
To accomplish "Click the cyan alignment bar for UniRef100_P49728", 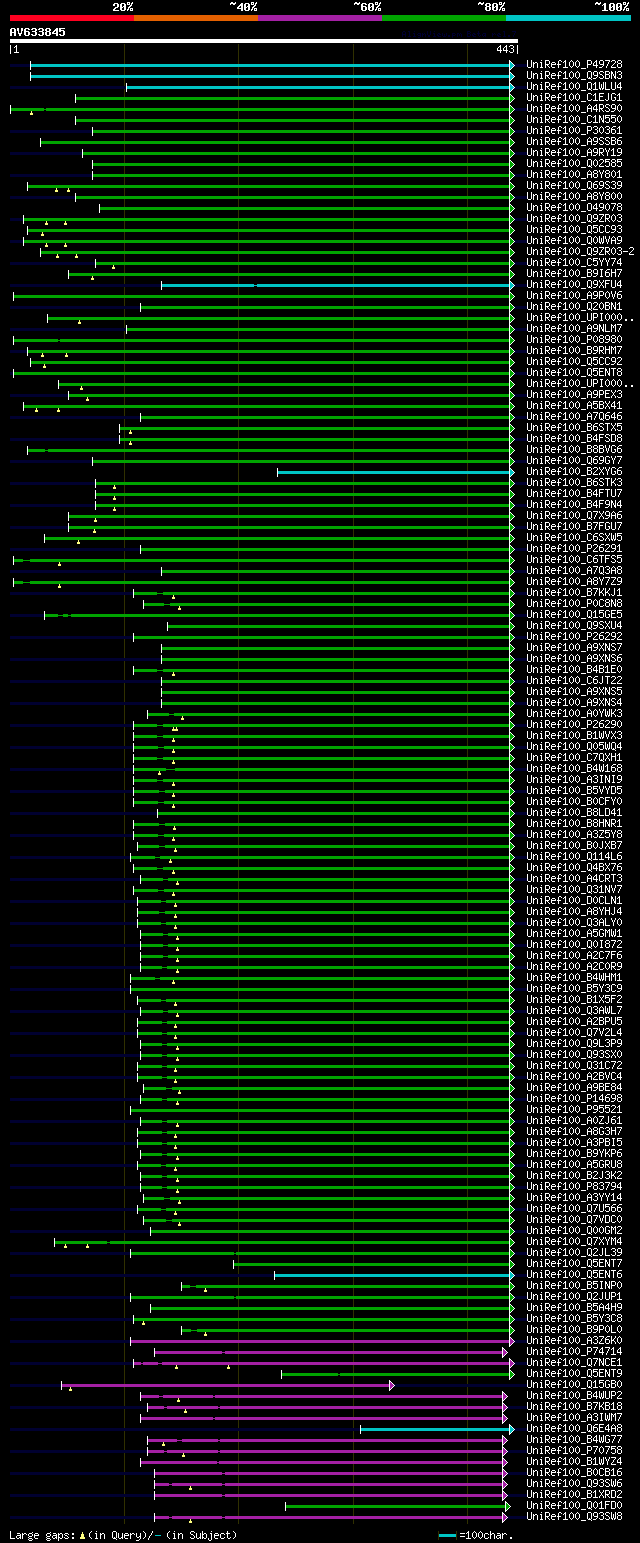I will click(272, 65).
